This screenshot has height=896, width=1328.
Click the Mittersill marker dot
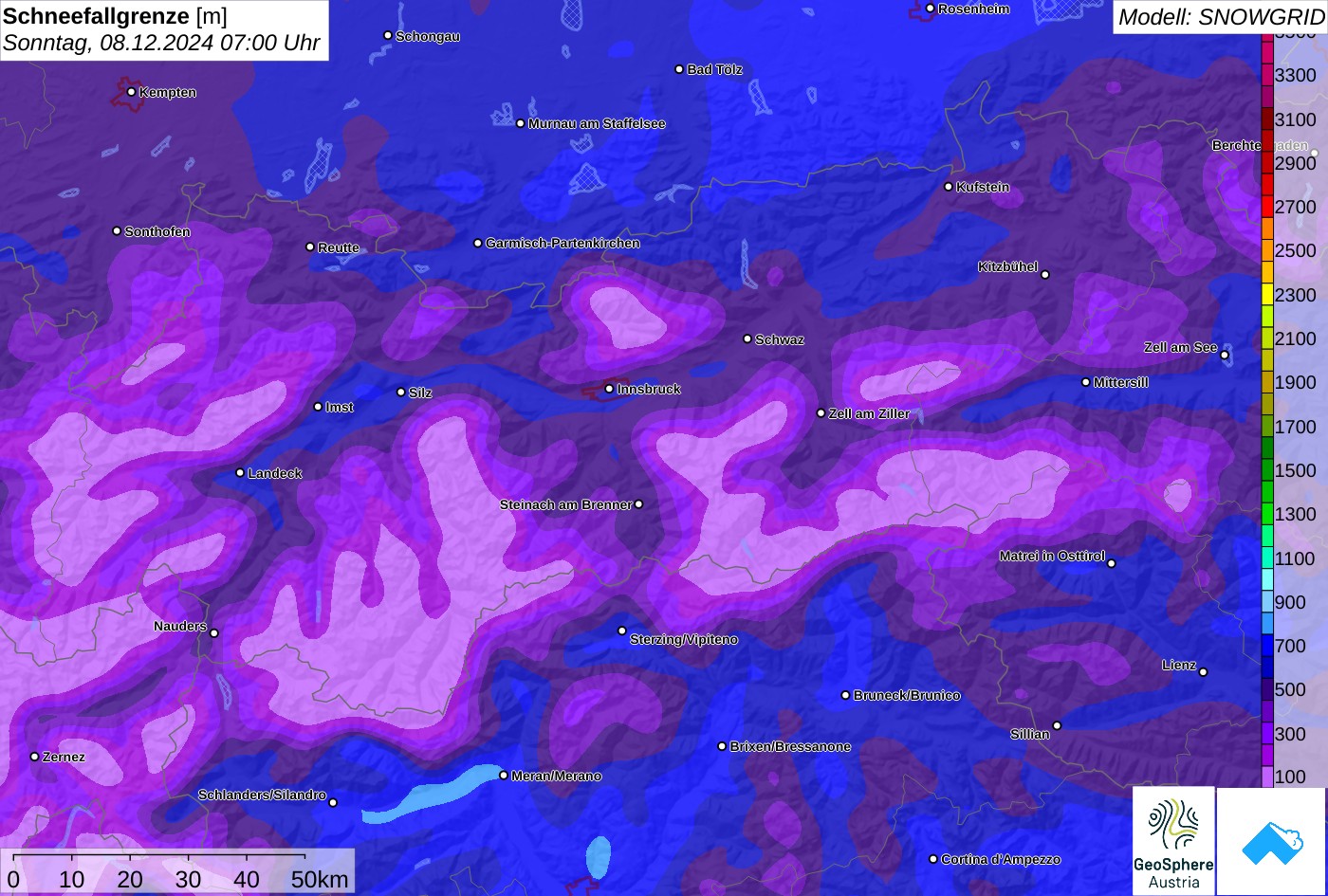tap(1086, 382)
